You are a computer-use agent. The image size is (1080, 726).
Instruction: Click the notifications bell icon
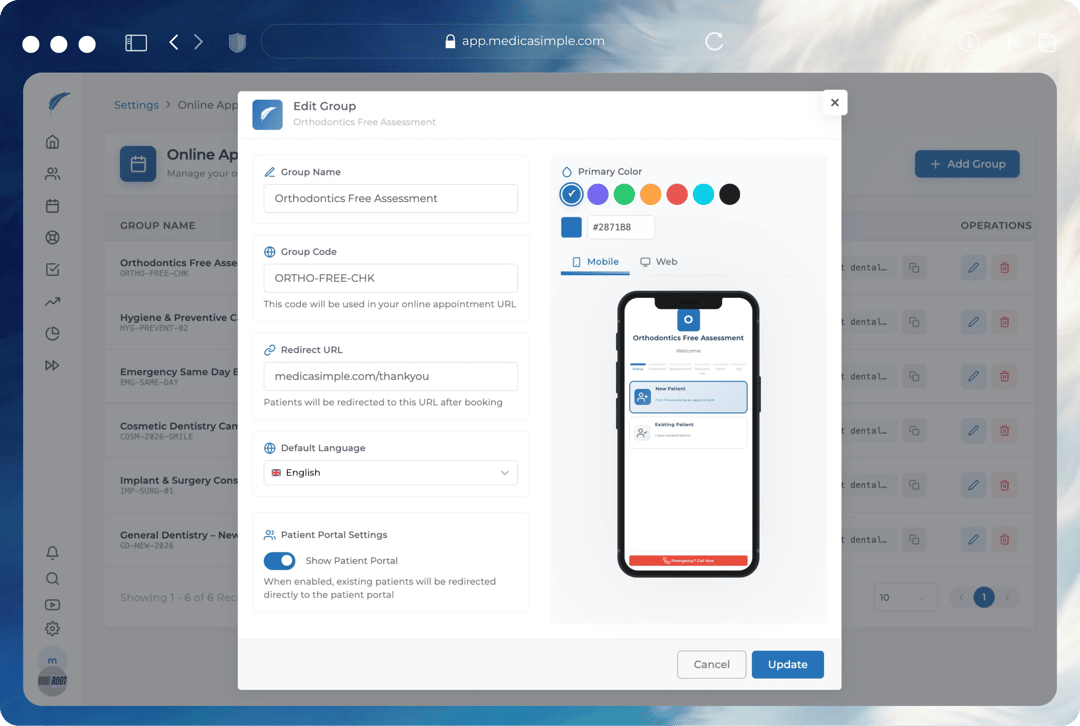[53, 553]
